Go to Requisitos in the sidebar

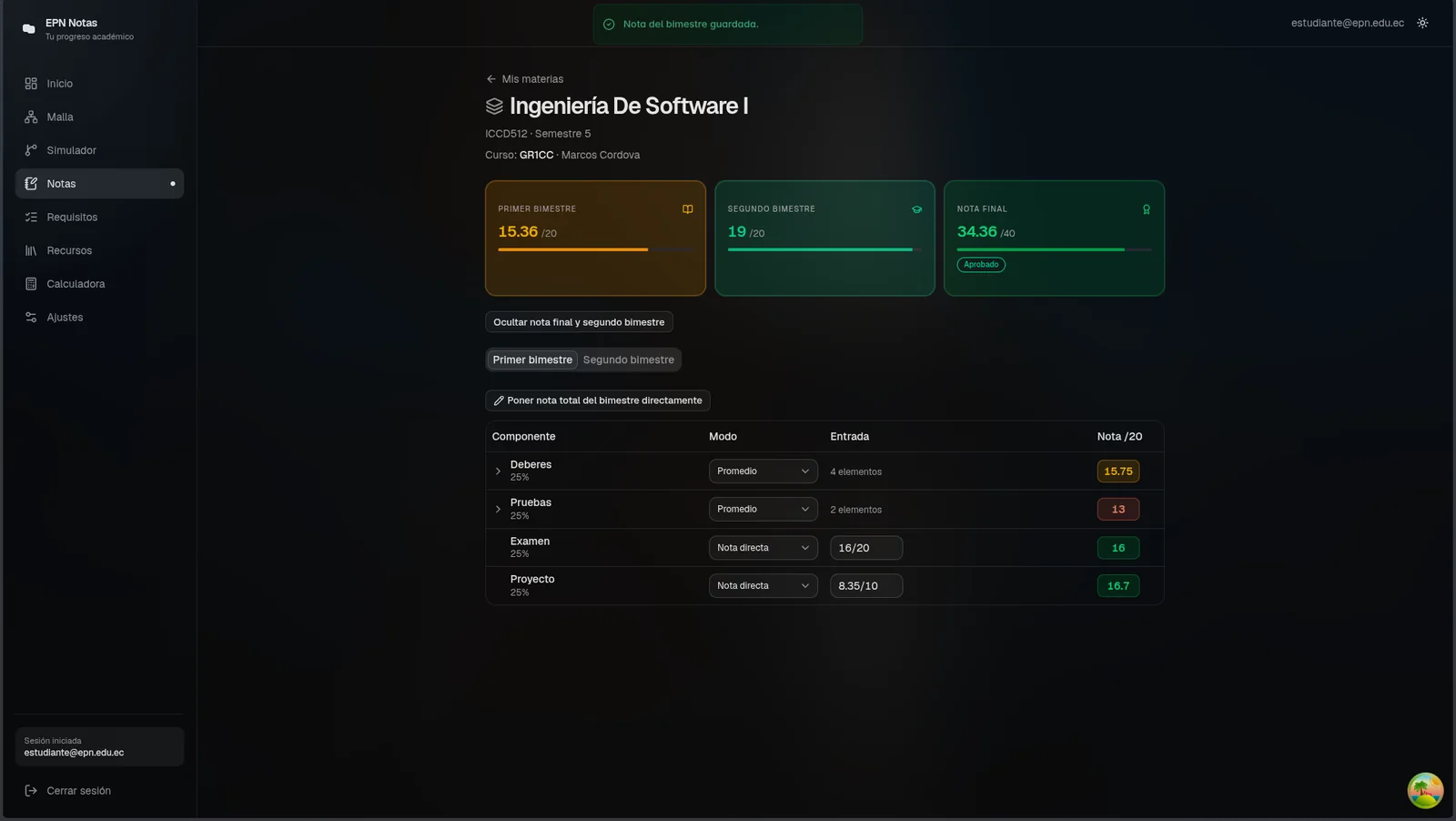(99, 218)
